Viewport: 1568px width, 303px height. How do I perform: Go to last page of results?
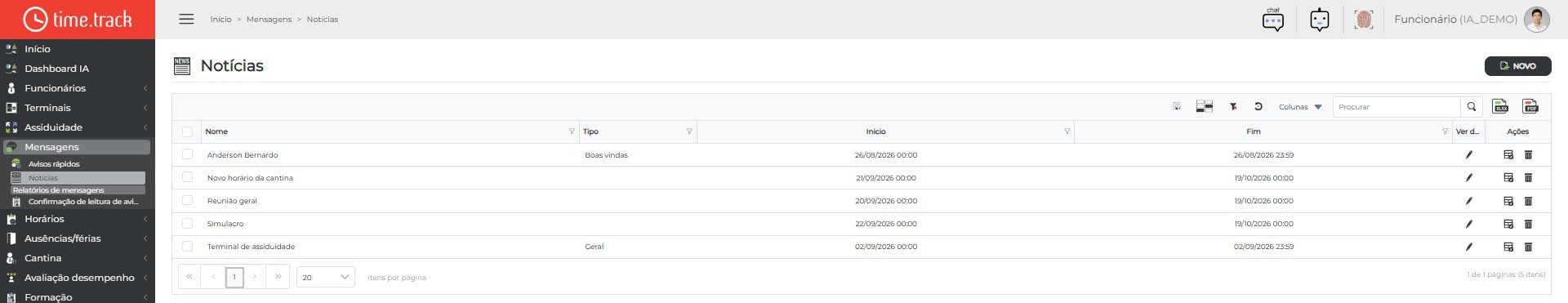click(278, 277)
